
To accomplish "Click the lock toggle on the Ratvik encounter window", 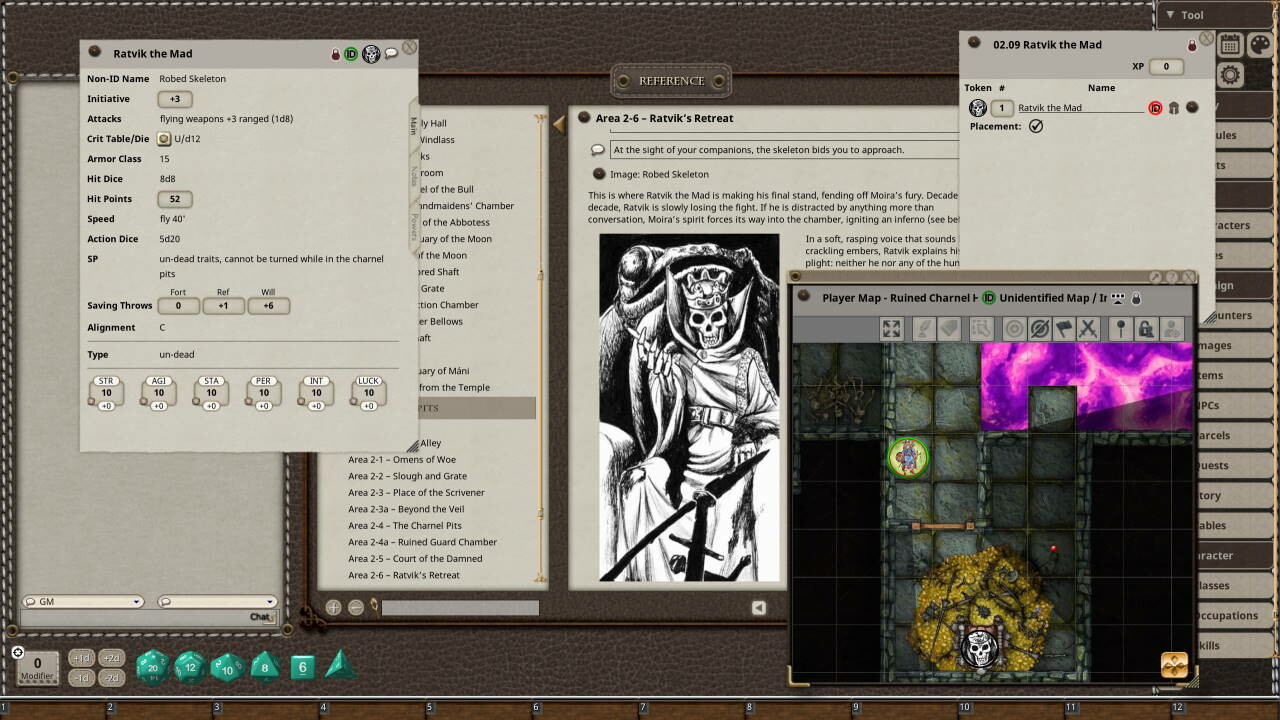I will coord(1194,45).
